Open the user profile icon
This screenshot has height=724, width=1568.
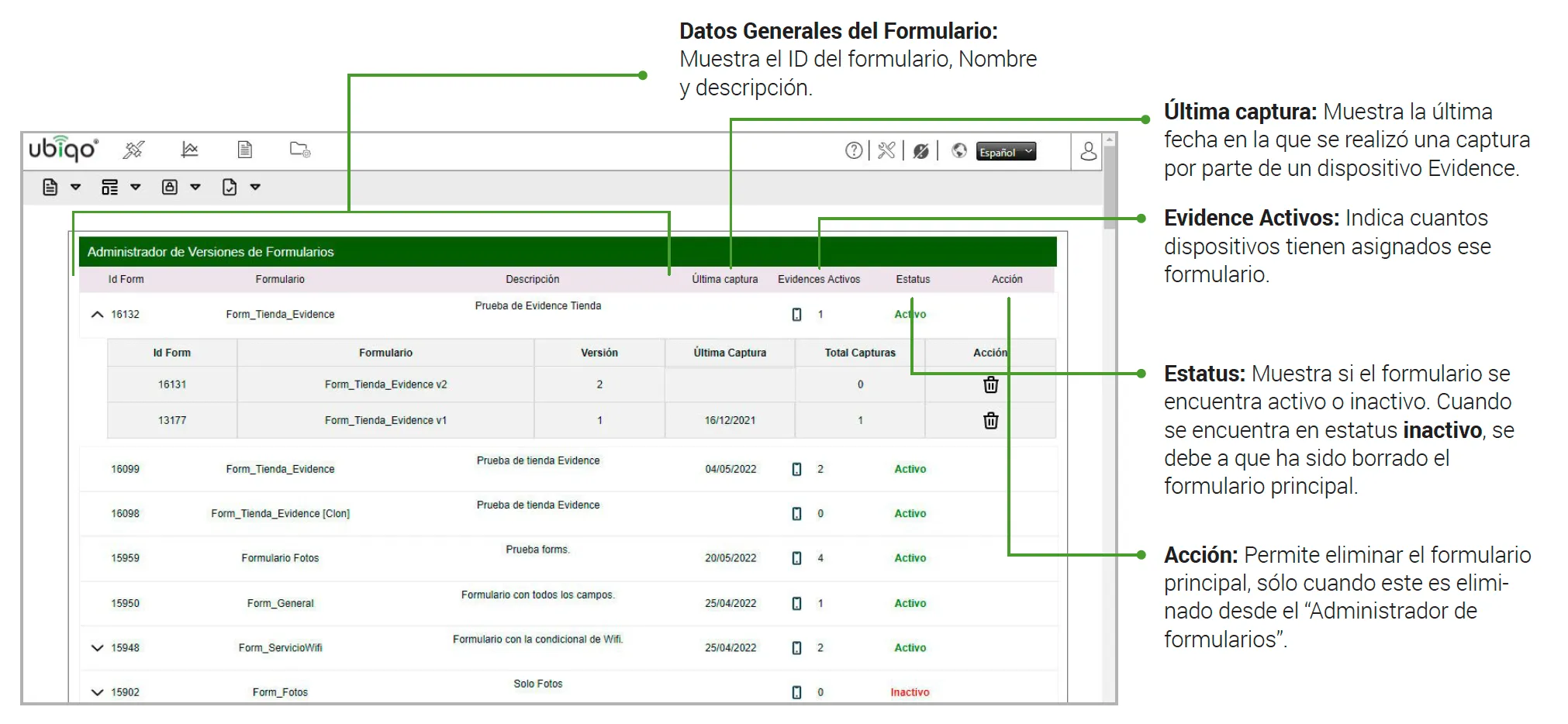[x=1089, y=150]
